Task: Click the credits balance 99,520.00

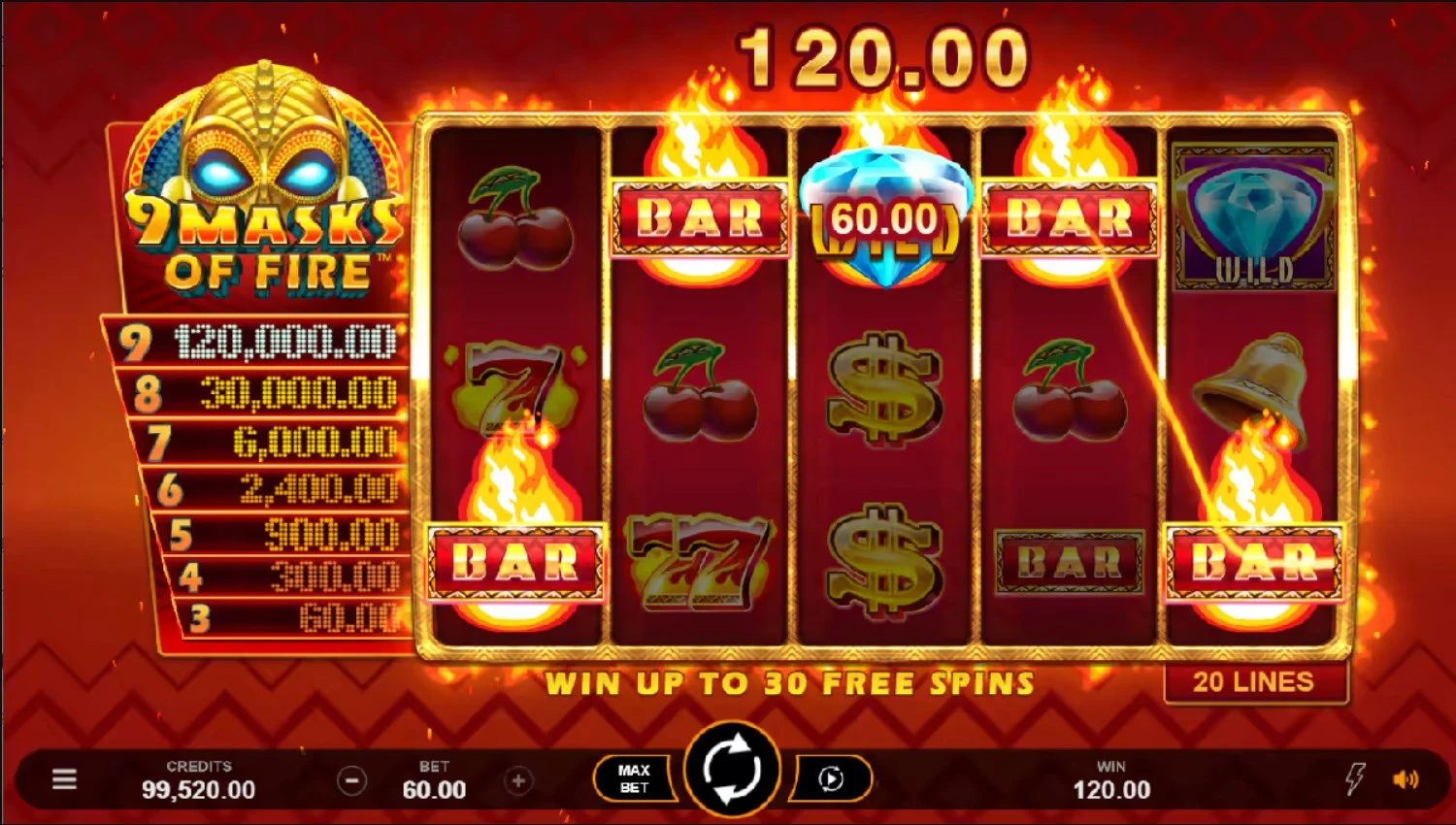Action: coord(199,790)
